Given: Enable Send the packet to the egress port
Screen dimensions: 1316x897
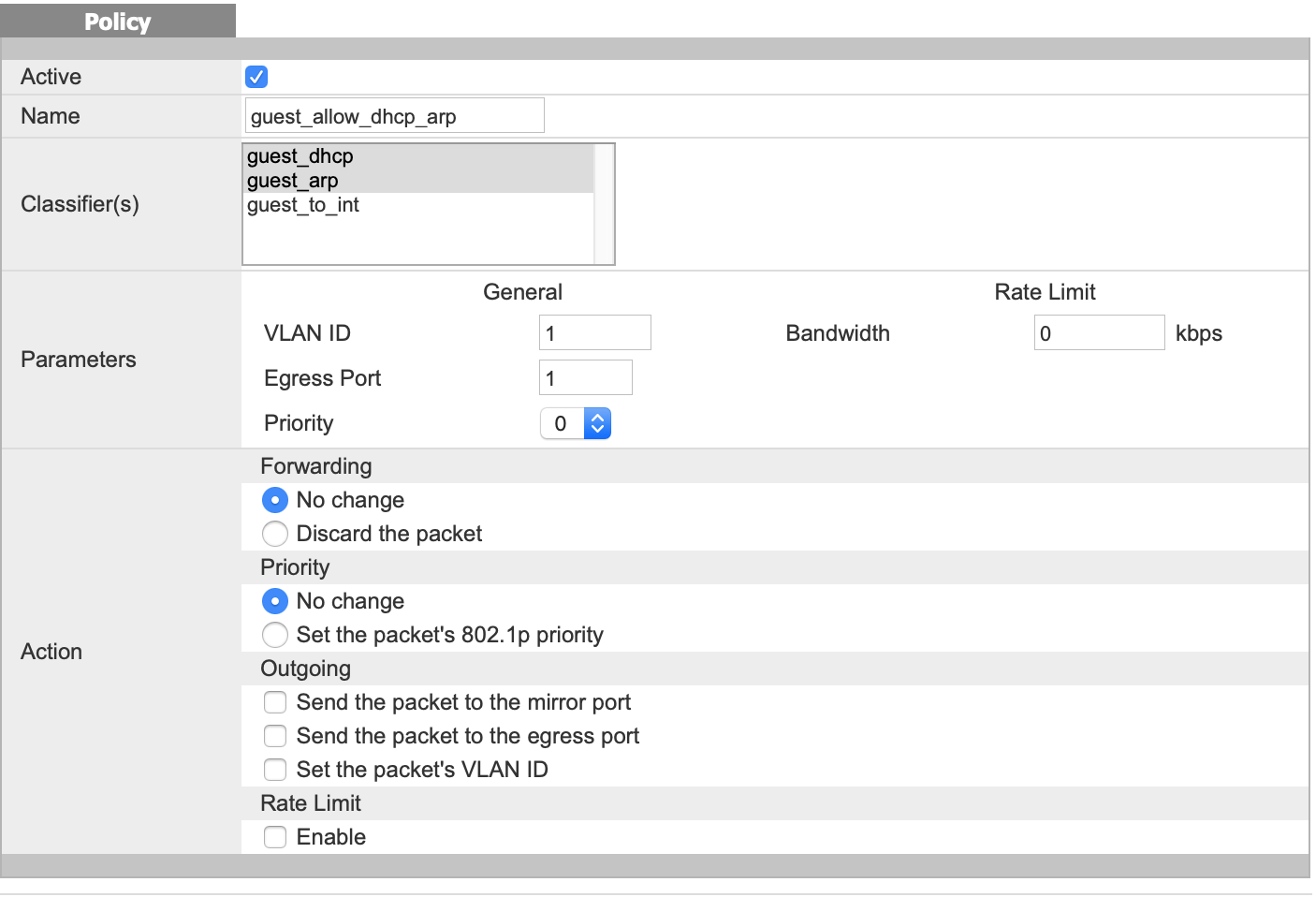Looking at the screenshot, I should pyautogui.click(x=275, y=736).
